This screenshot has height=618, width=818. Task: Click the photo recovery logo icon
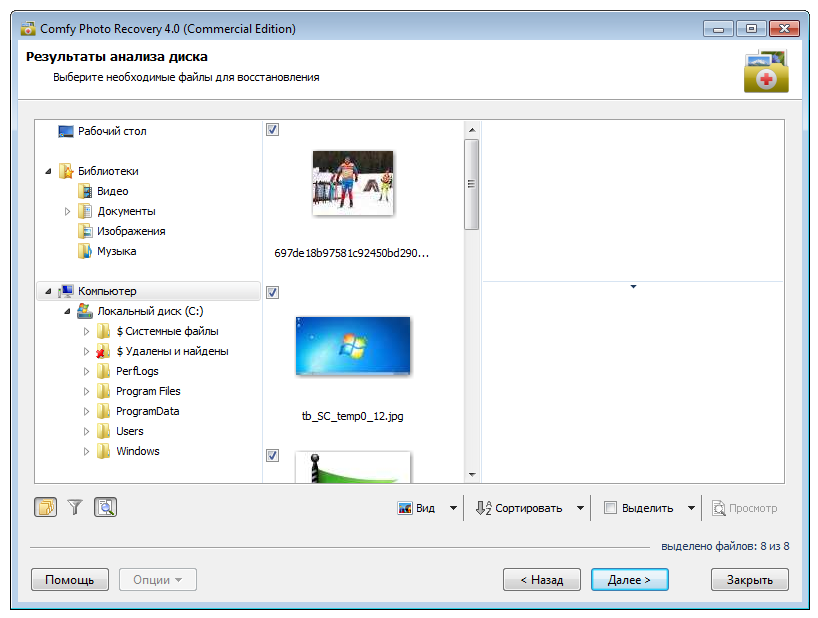tap(765, 73)
